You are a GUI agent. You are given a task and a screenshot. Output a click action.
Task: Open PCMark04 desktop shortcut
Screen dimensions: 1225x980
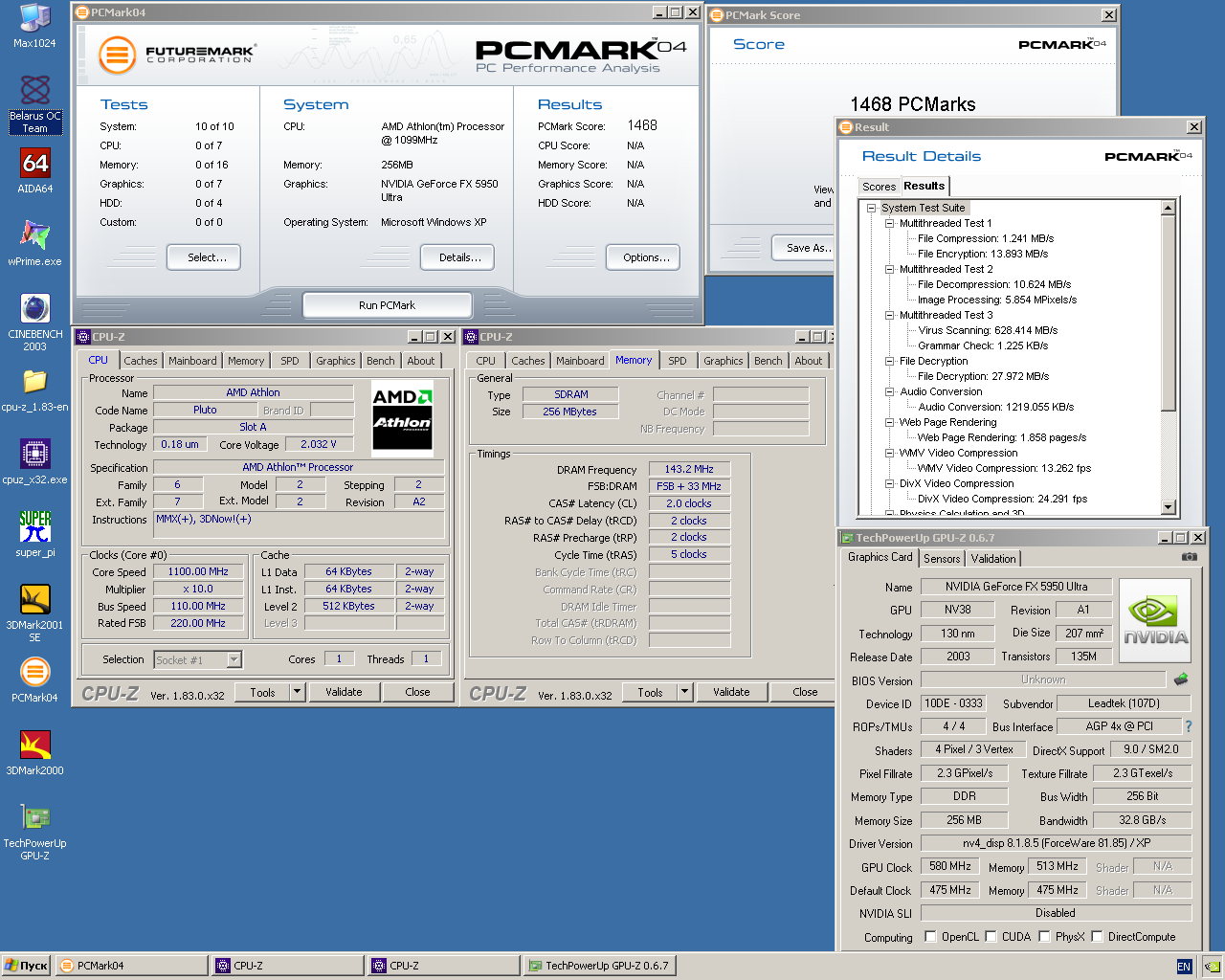(34, 680)
